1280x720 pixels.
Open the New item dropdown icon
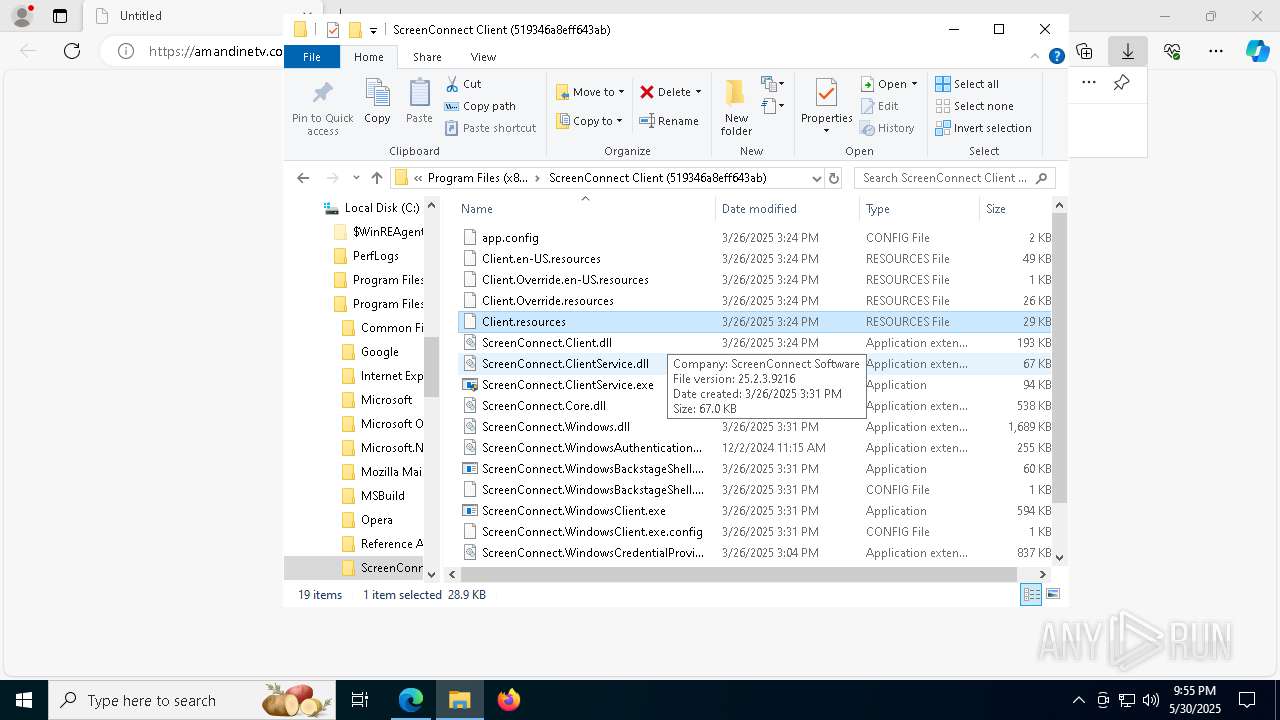pos(772,84)
